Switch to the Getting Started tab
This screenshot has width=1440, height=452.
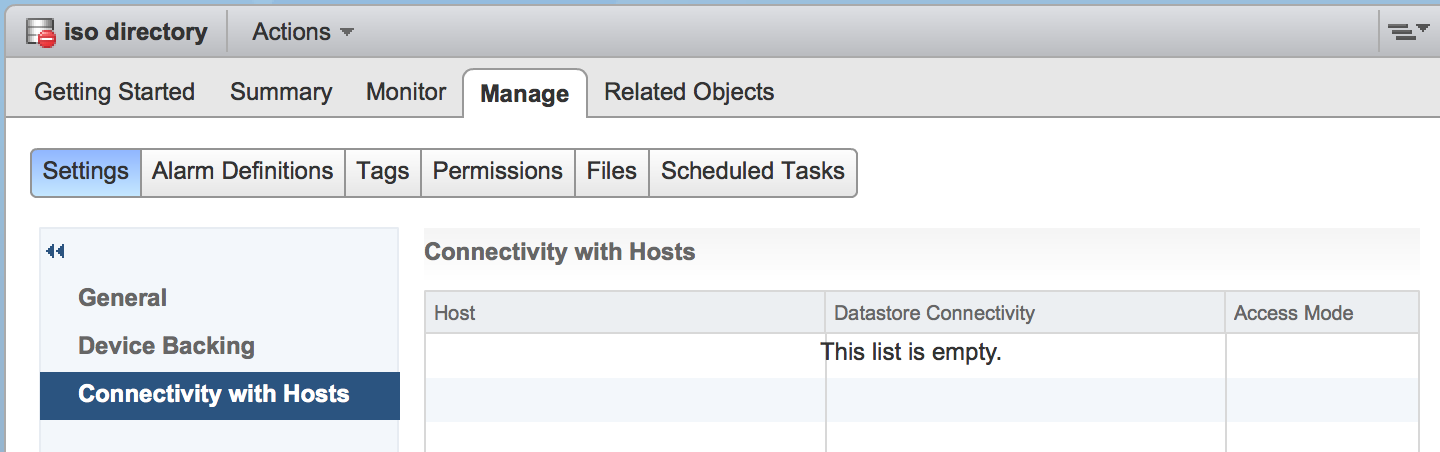[114, 92]
